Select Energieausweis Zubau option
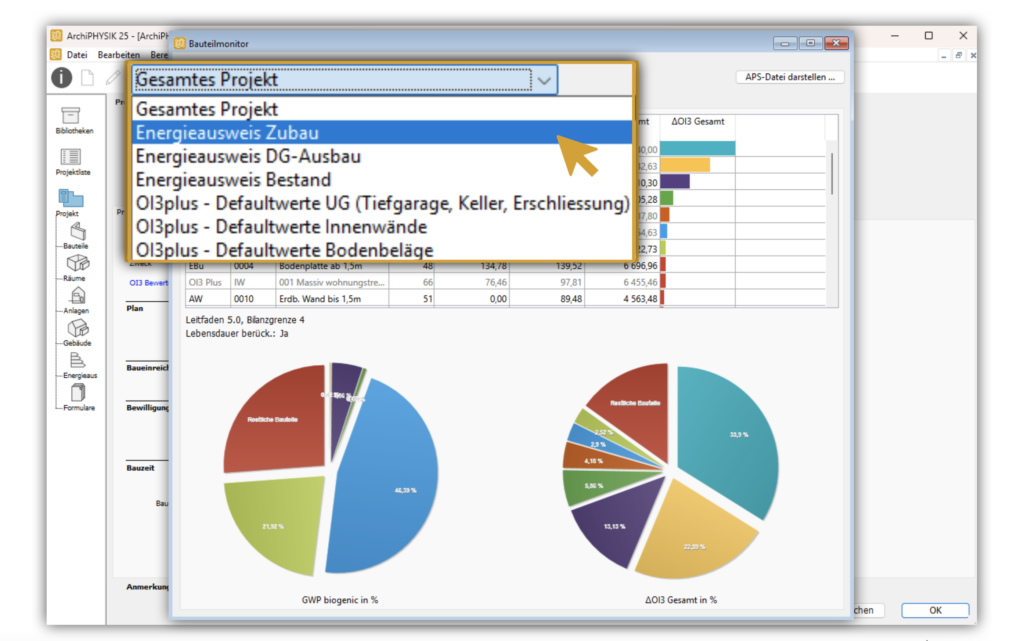This screenshot has width=1024, height=641. tap(382, 133)
